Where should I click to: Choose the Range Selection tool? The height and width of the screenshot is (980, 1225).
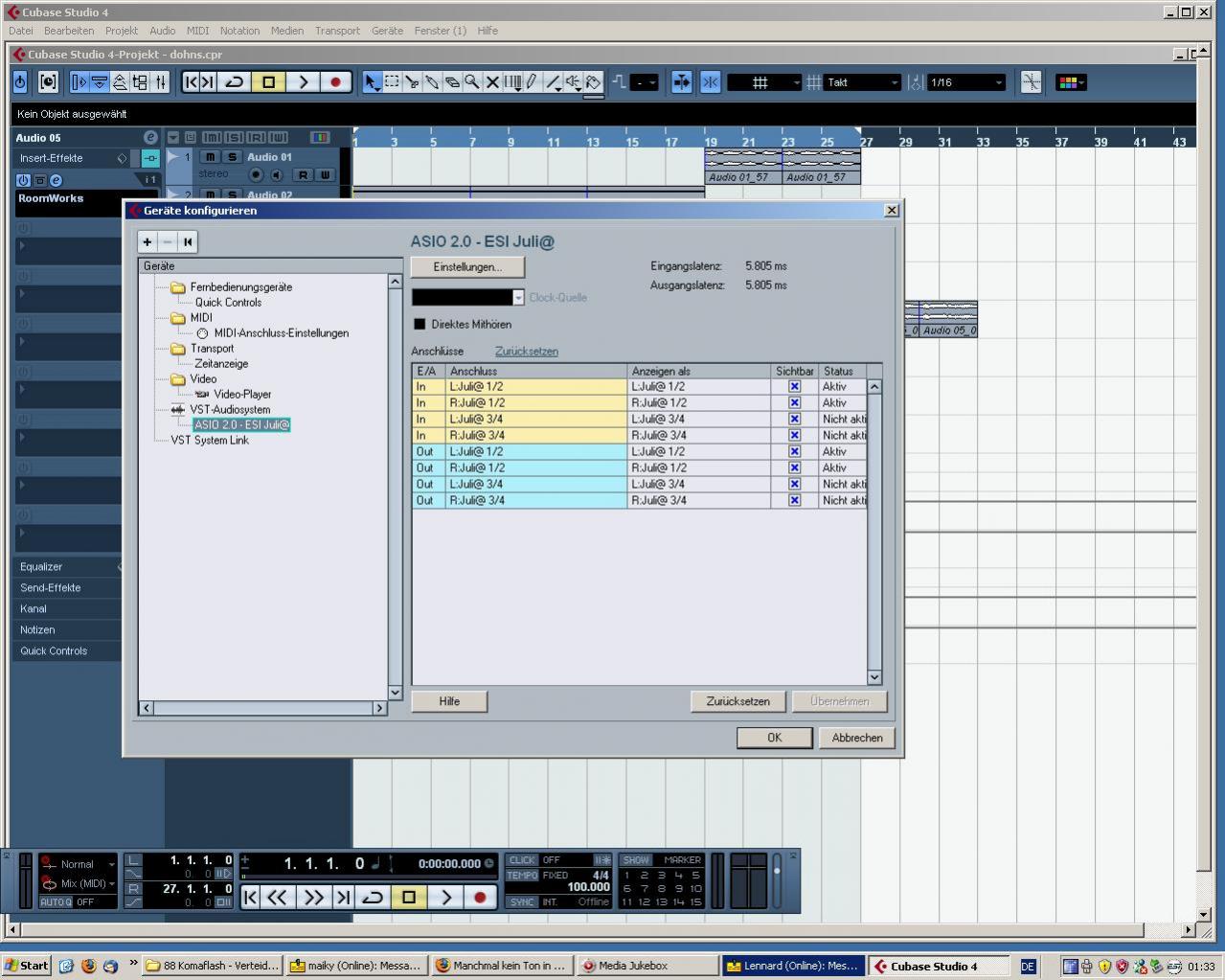tap(393, 82)
